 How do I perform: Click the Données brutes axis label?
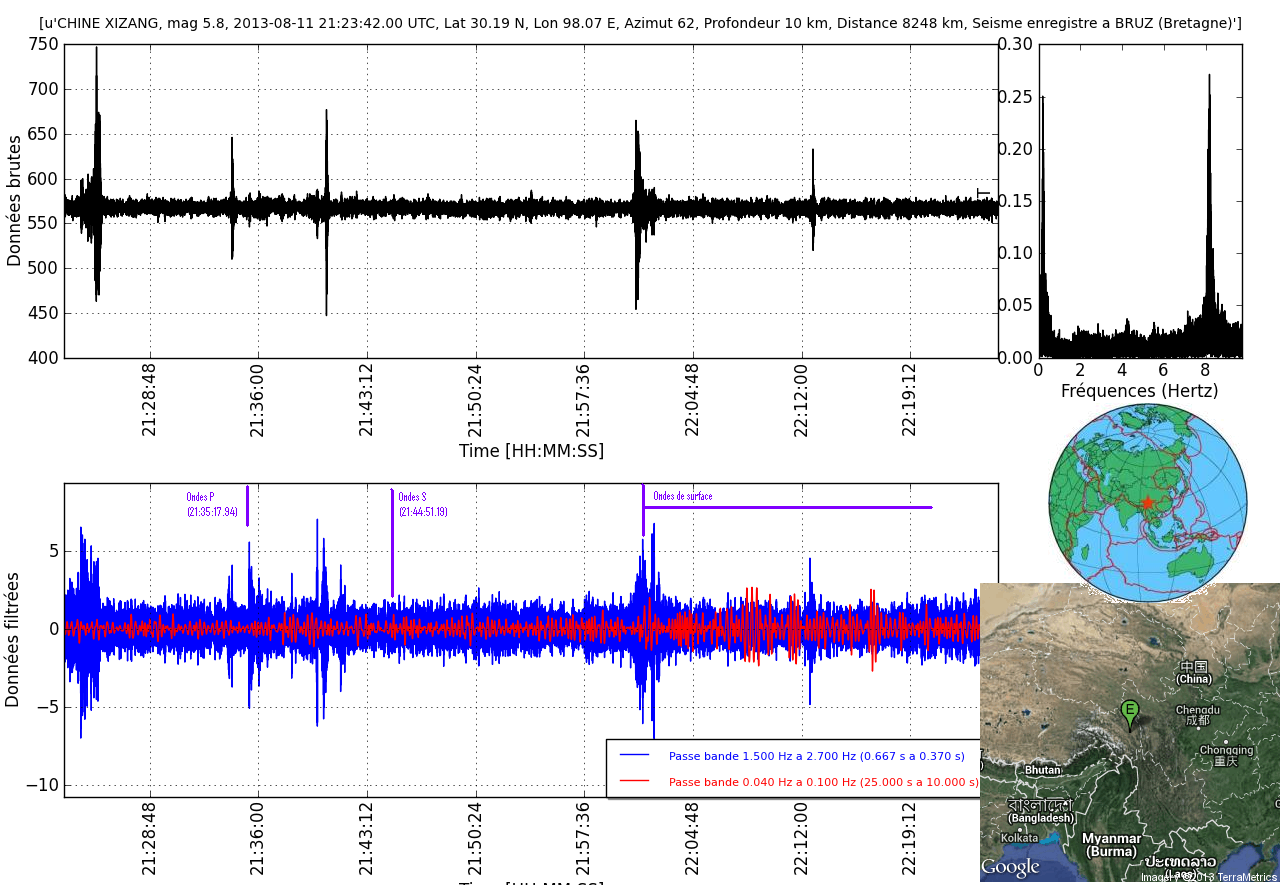(x=14, y=201)
